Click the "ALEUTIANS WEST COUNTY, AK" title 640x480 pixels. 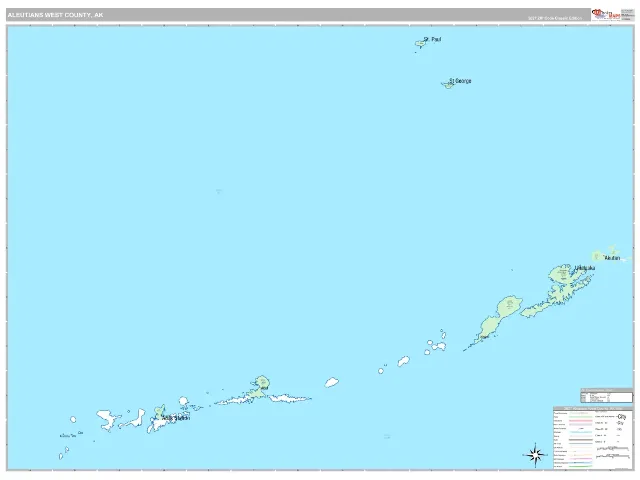pyautogui.click(x=56, y=15)
